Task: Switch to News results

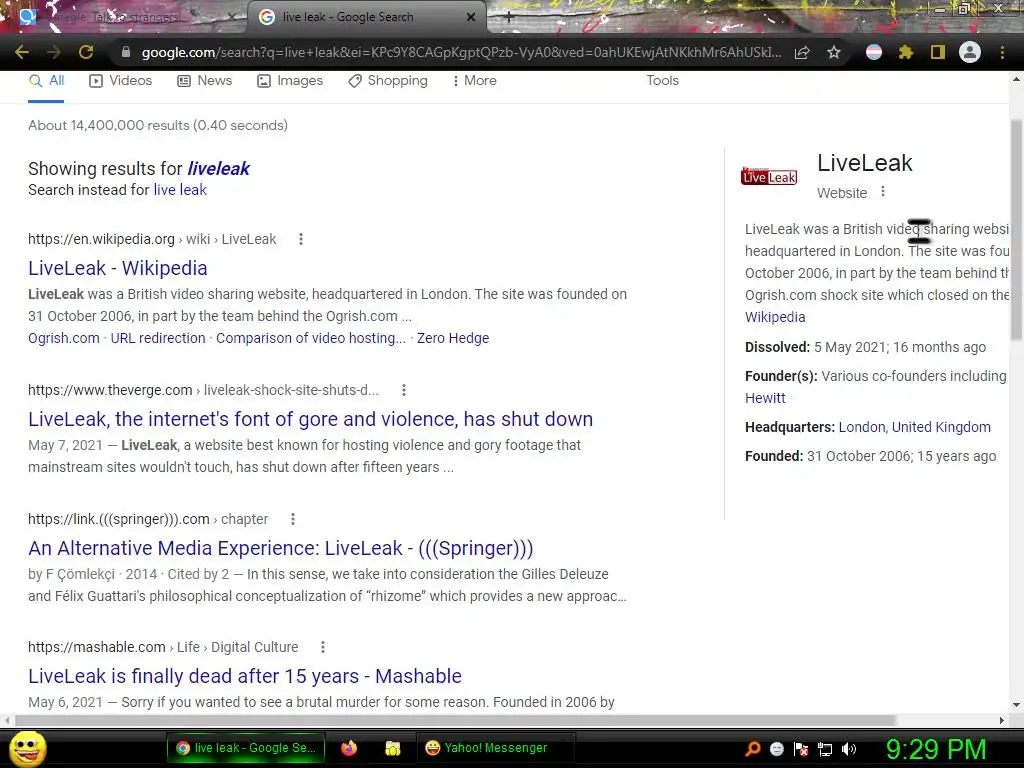Action: coord(204,80)
